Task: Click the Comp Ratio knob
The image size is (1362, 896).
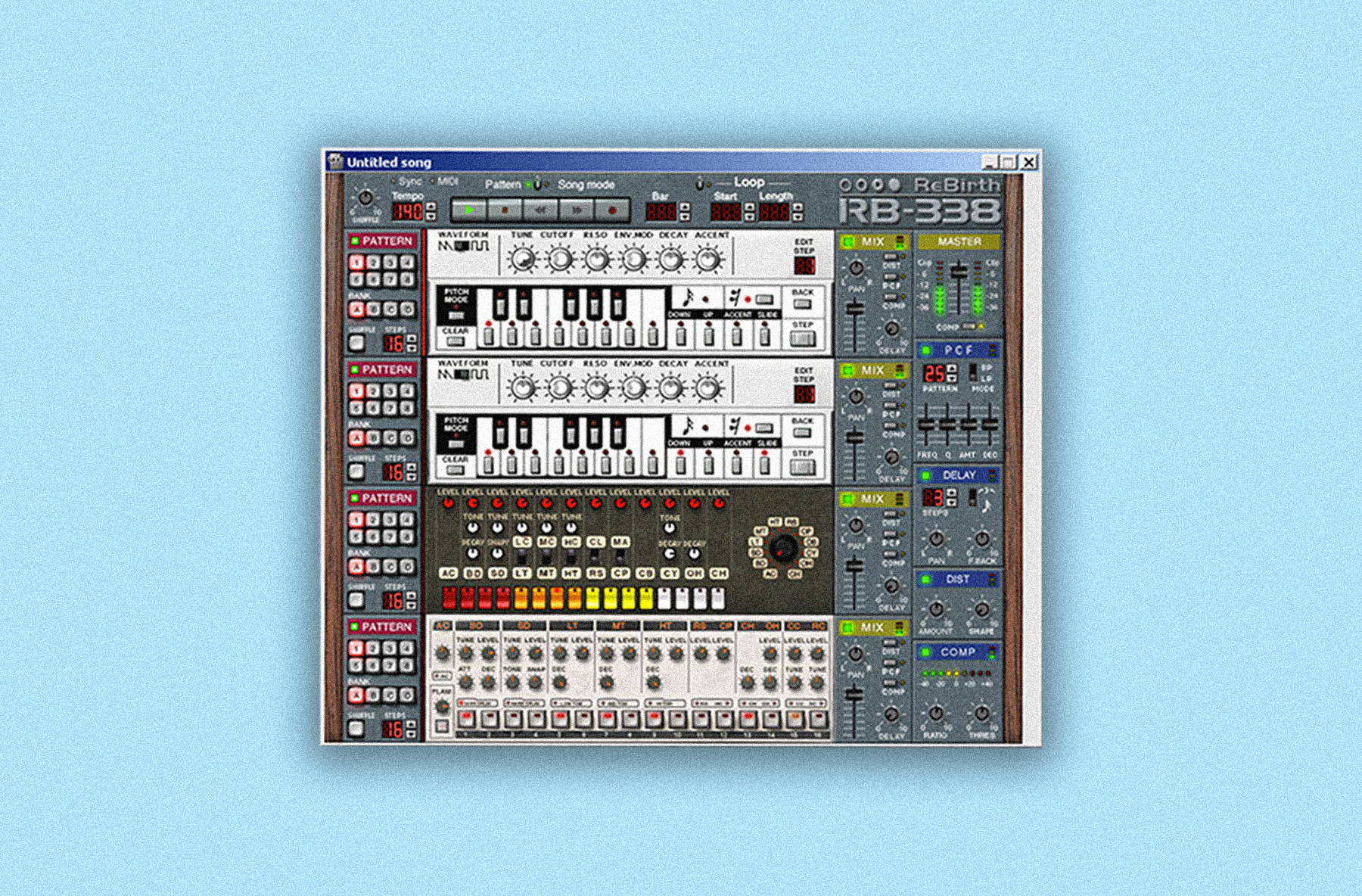Action: click(x=936, y=714)
